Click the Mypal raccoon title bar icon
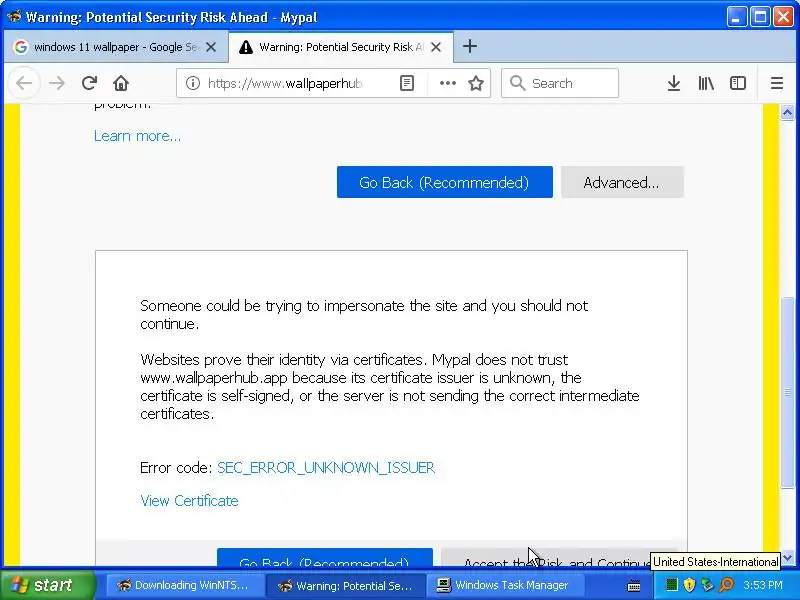This screenshot has height=600, width=800. tap(14, 16)
